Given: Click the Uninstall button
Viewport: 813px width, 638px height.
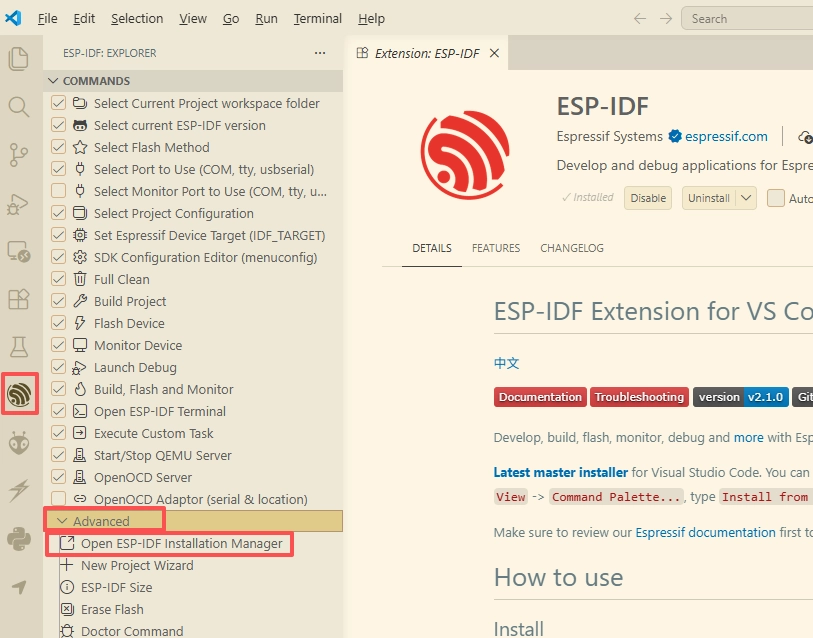Looking at the screenshot, I should click(709, 198).
